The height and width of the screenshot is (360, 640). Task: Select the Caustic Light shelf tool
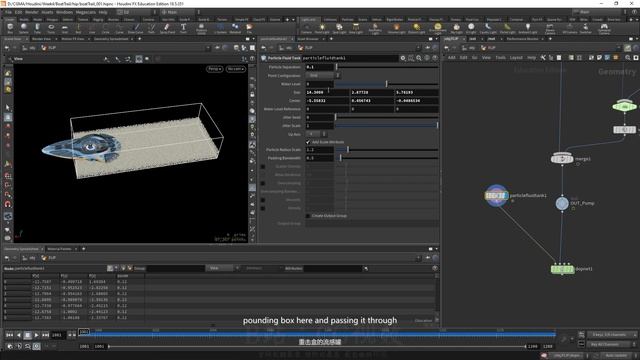point(488,28)
